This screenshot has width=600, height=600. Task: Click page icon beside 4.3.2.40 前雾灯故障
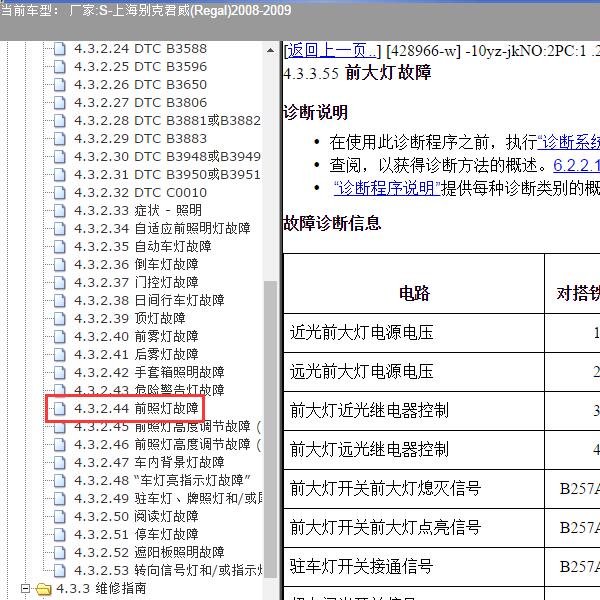[x=59, y=336]
